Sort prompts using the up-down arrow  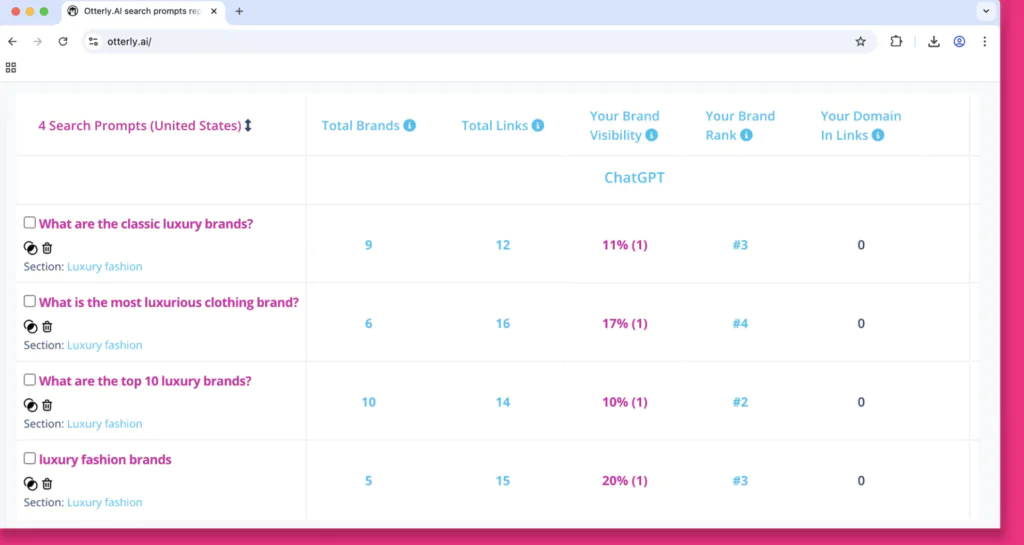[248, 125]
